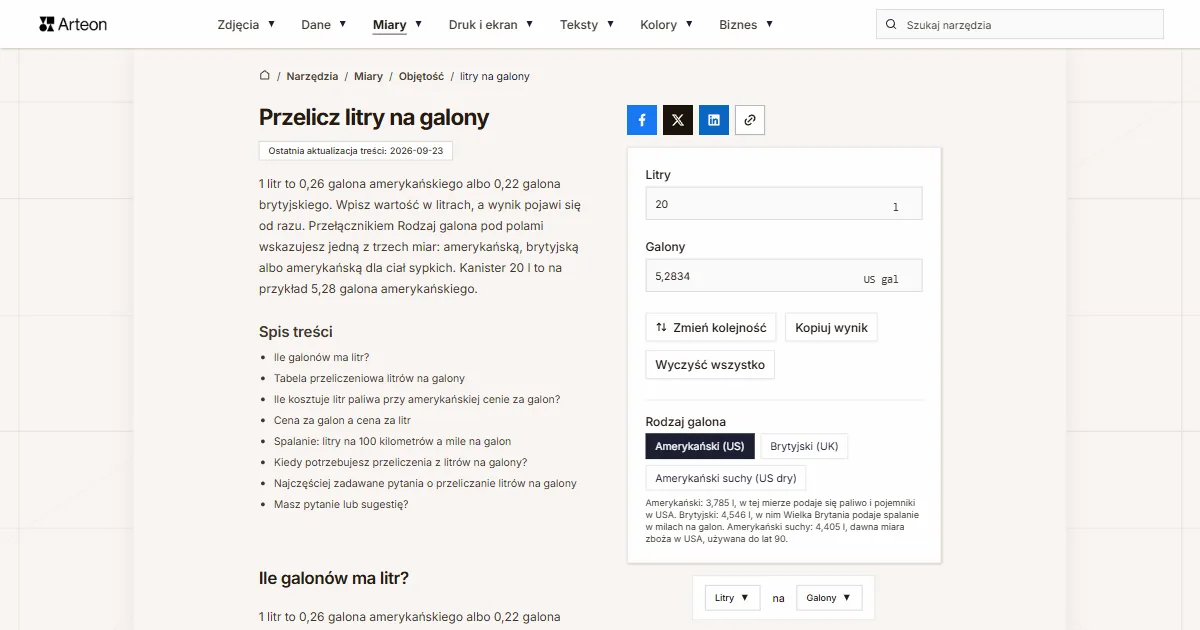Click Kopiuj wynik button

point(832,327)
